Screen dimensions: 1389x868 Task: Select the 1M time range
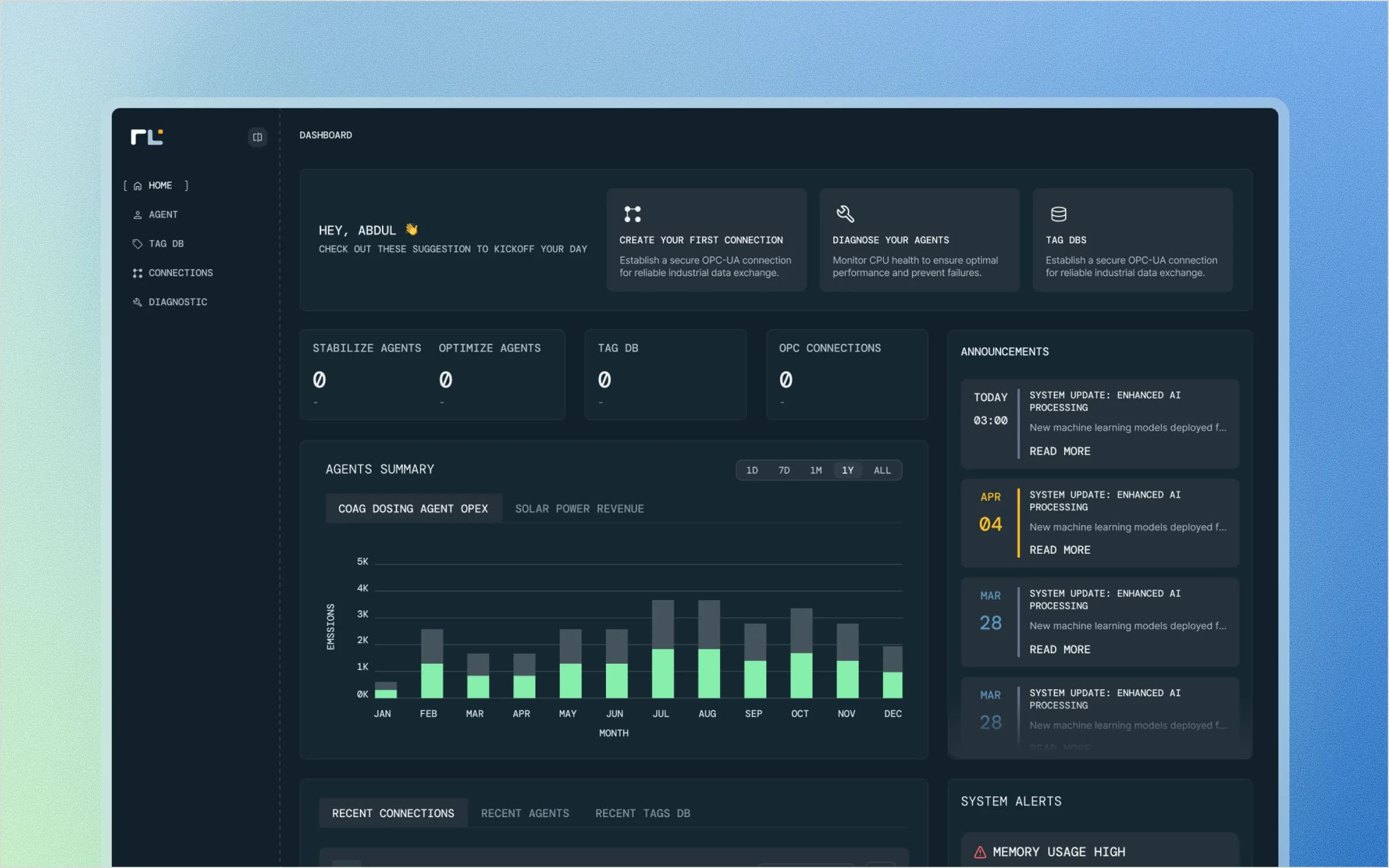[x=815, y=470]
